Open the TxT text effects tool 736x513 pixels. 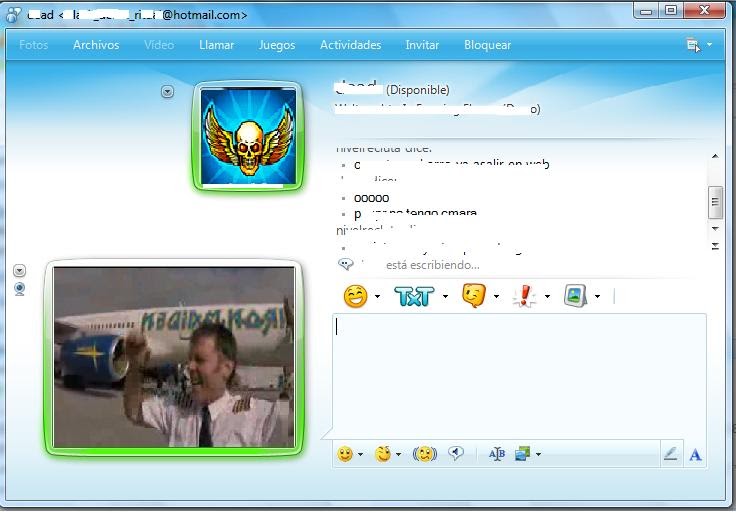click(414, 296)
